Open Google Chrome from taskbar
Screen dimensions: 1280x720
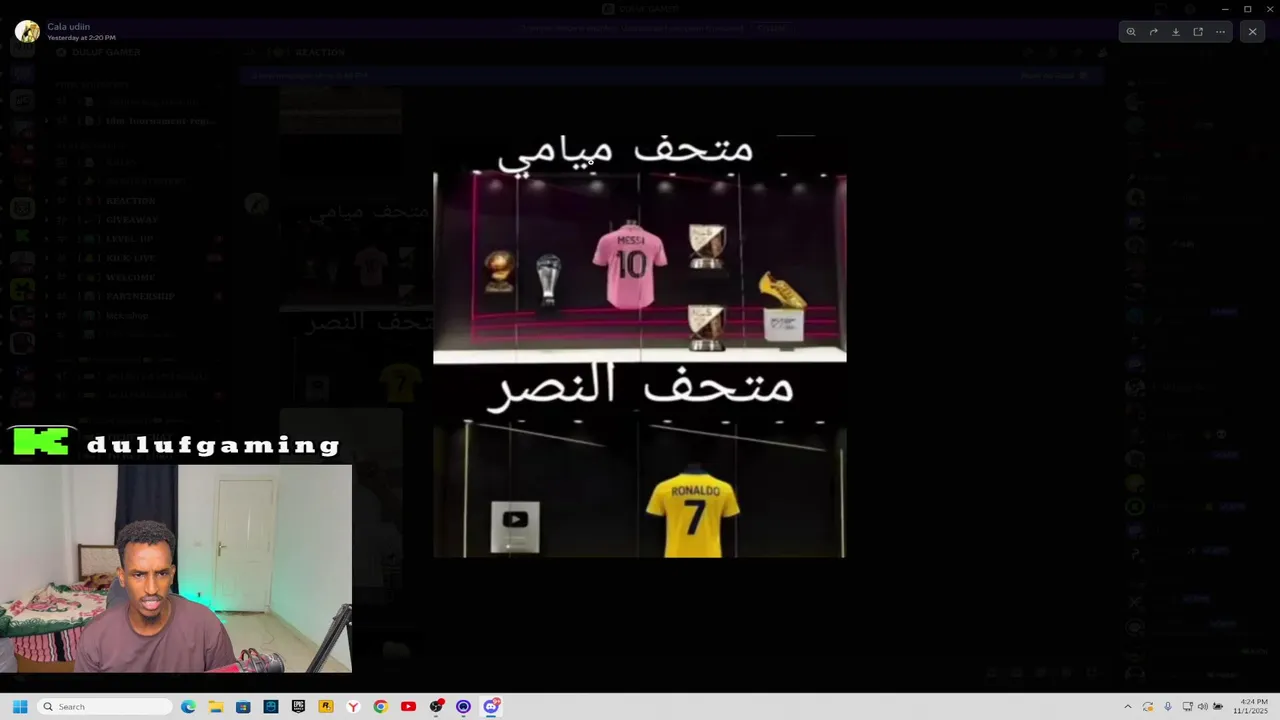click(381, 706)
